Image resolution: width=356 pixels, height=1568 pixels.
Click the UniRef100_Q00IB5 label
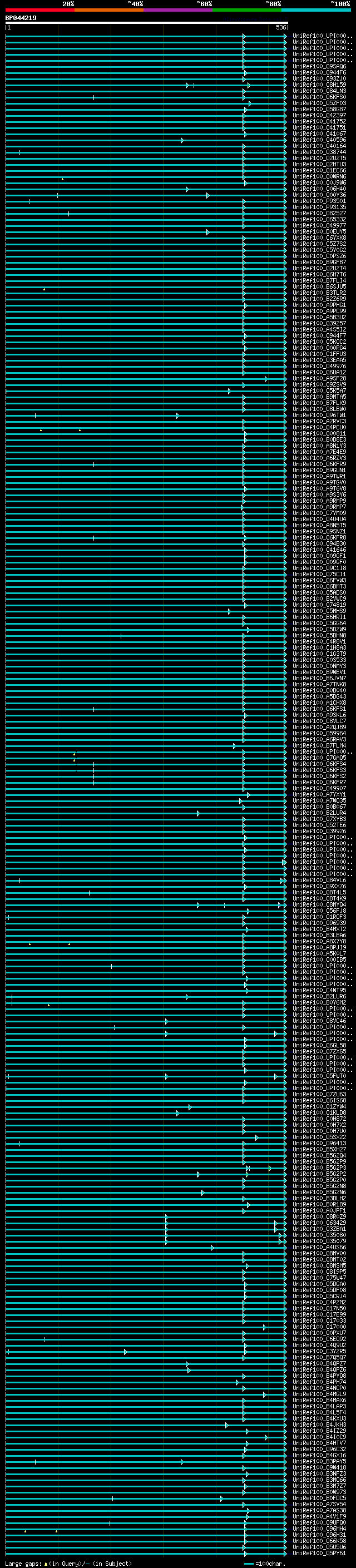pos(319,959)
